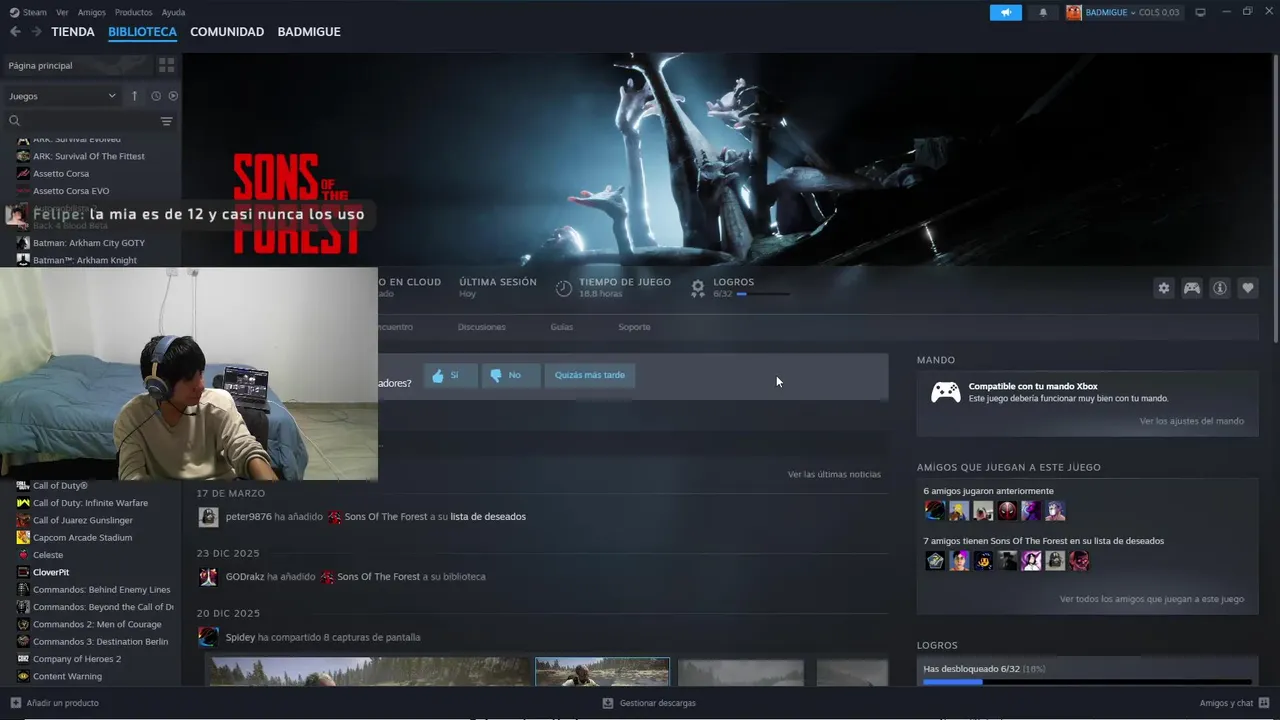Go to COMUNIDAD tab

tap(227, 32)
